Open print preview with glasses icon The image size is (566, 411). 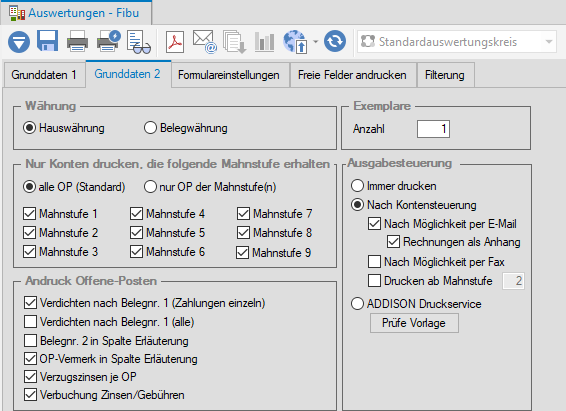(x=139, y=42)
